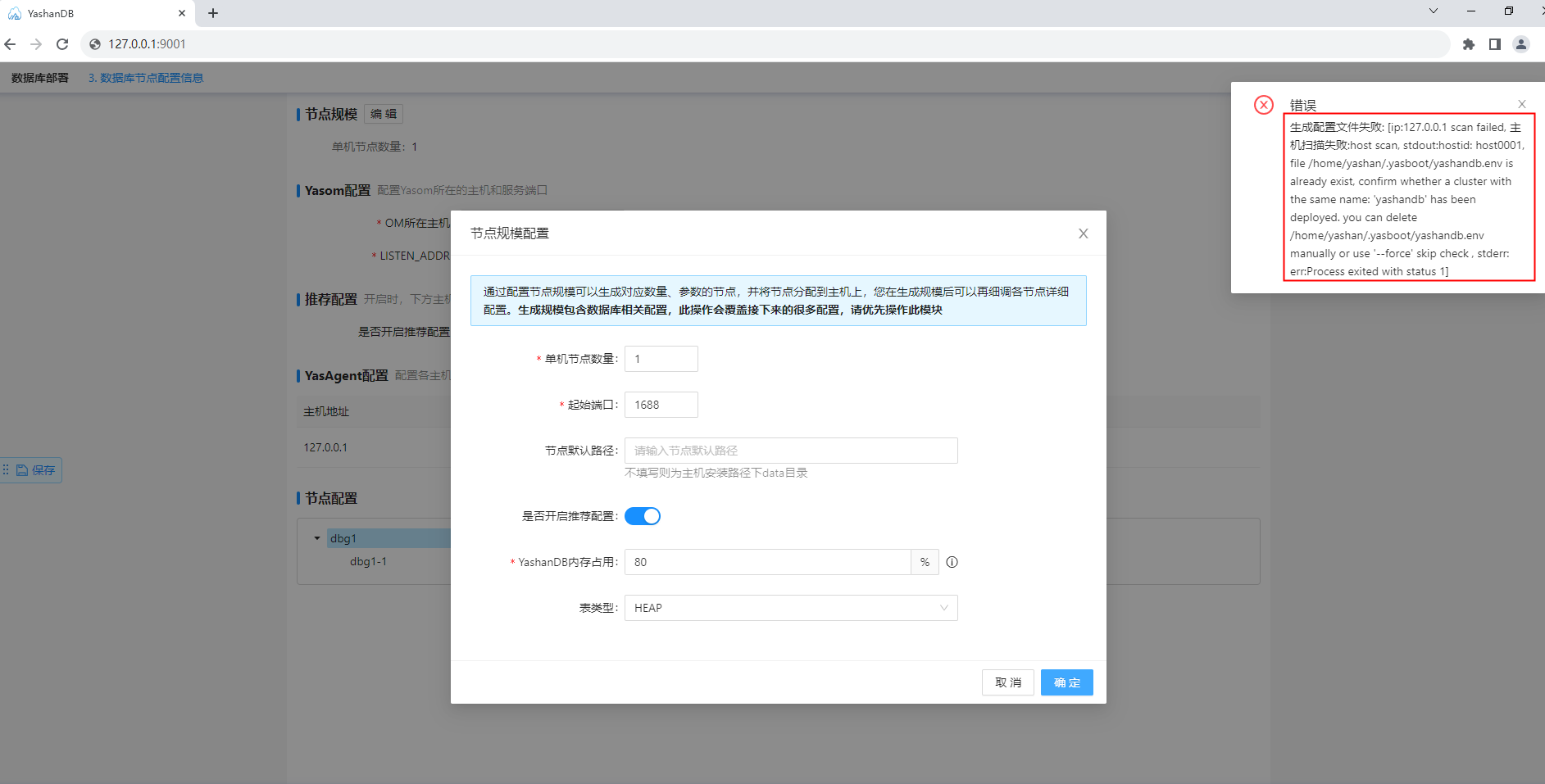Close the 节点规模配置 dialog
This screenshot has width=1545, height=784.
pyautogui.click(x=1083, y=233)
